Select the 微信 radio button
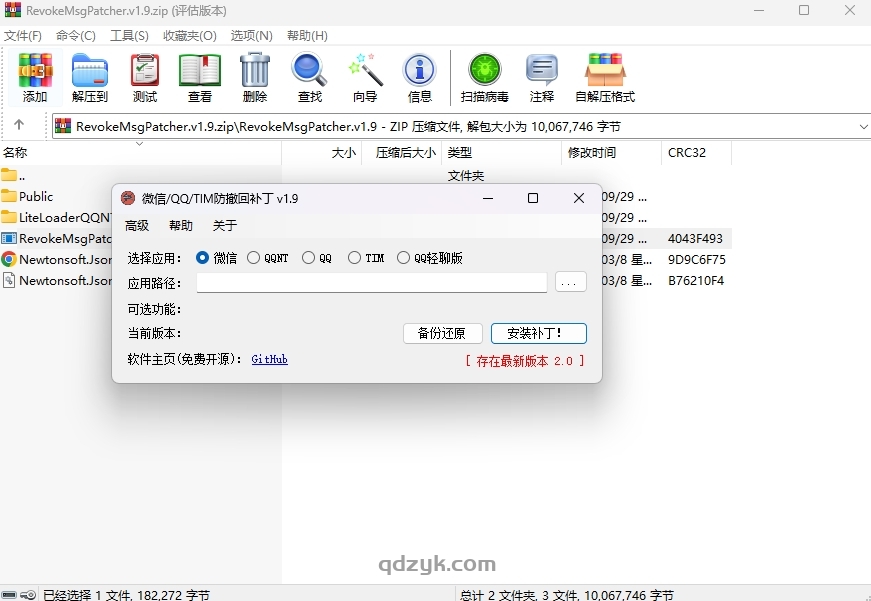The height and width of the screenshot is (601, 871). (x=203, y=257)
